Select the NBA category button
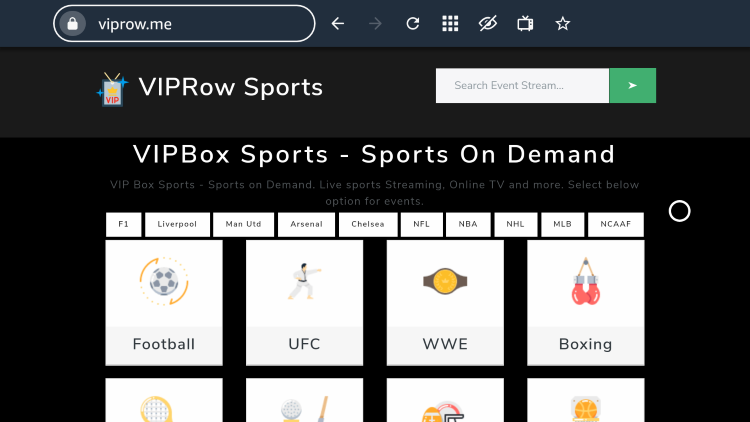Screen dimensions: 750x422 pyautogui.click(x=468, y=225)
